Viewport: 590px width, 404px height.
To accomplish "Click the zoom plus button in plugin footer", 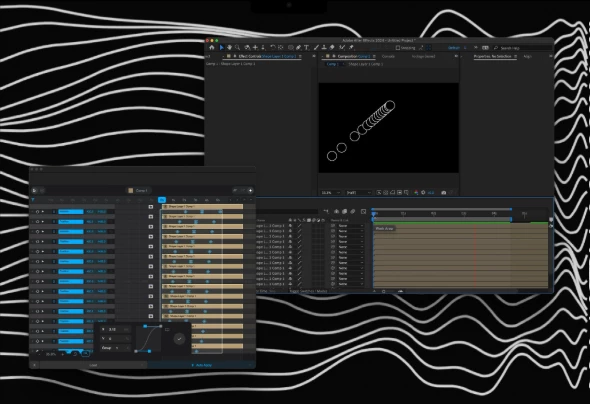I will click(62, 354).
